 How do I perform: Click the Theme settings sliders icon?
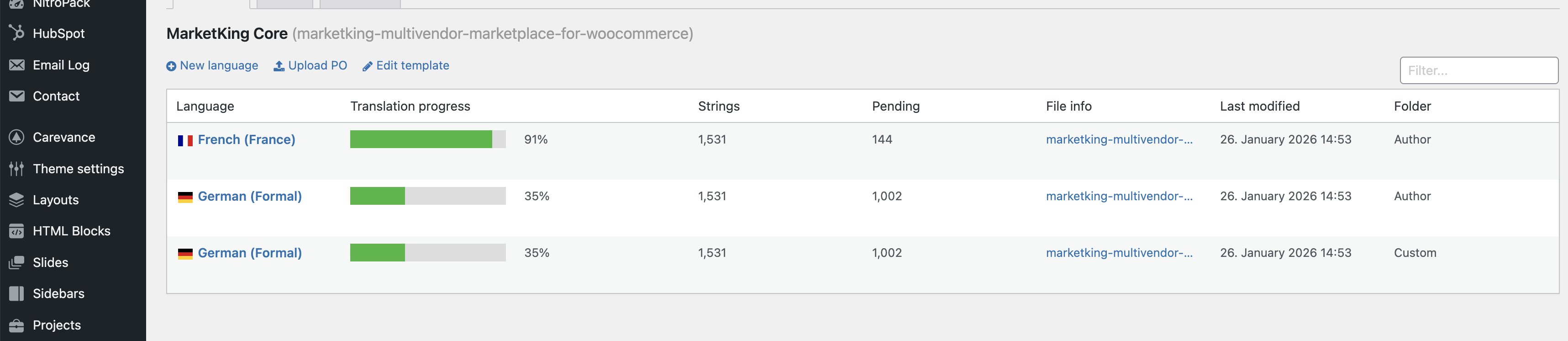16,169
